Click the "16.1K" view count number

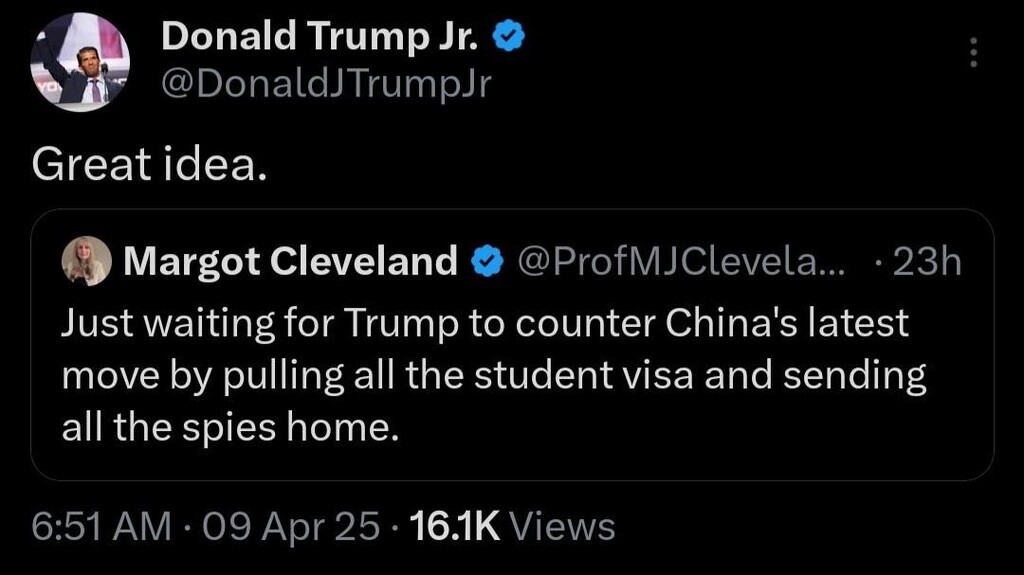455,526
